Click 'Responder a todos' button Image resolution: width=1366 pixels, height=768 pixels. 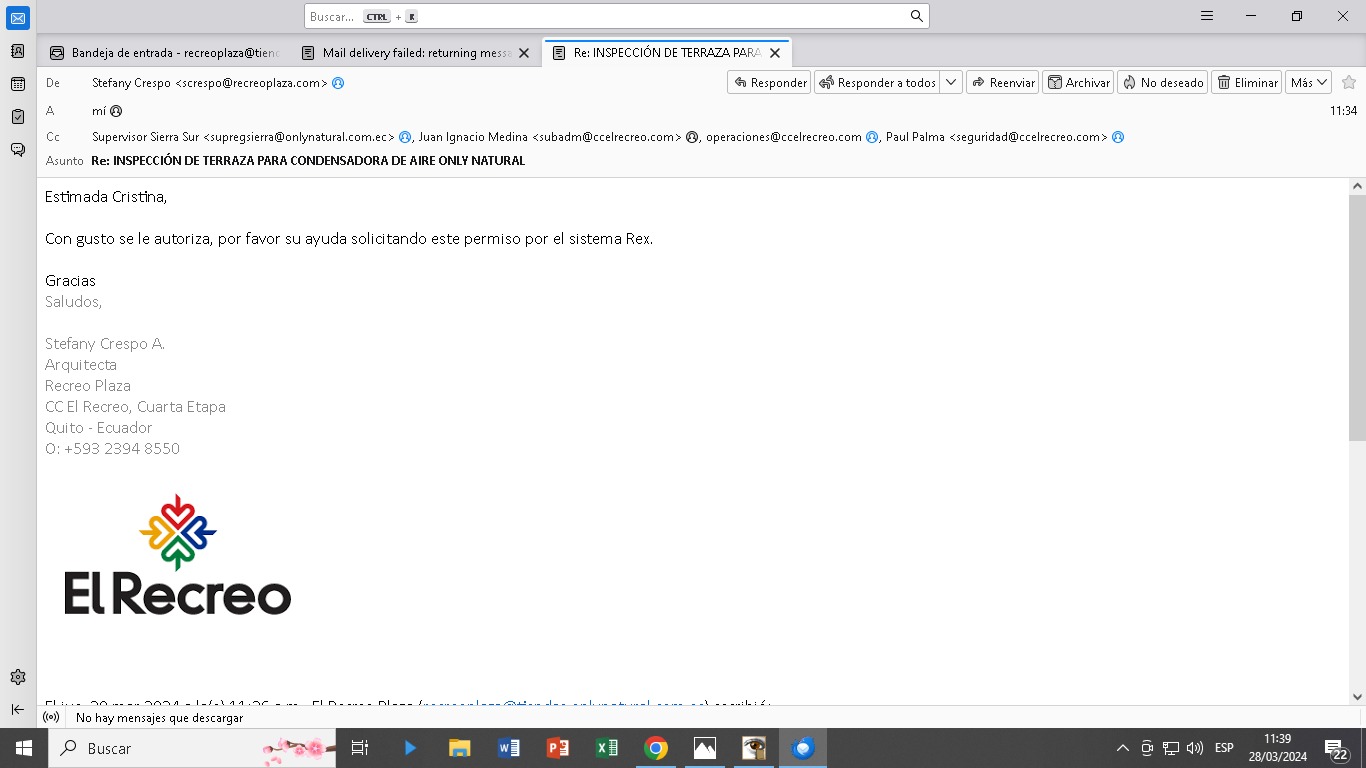pos(877,83)
